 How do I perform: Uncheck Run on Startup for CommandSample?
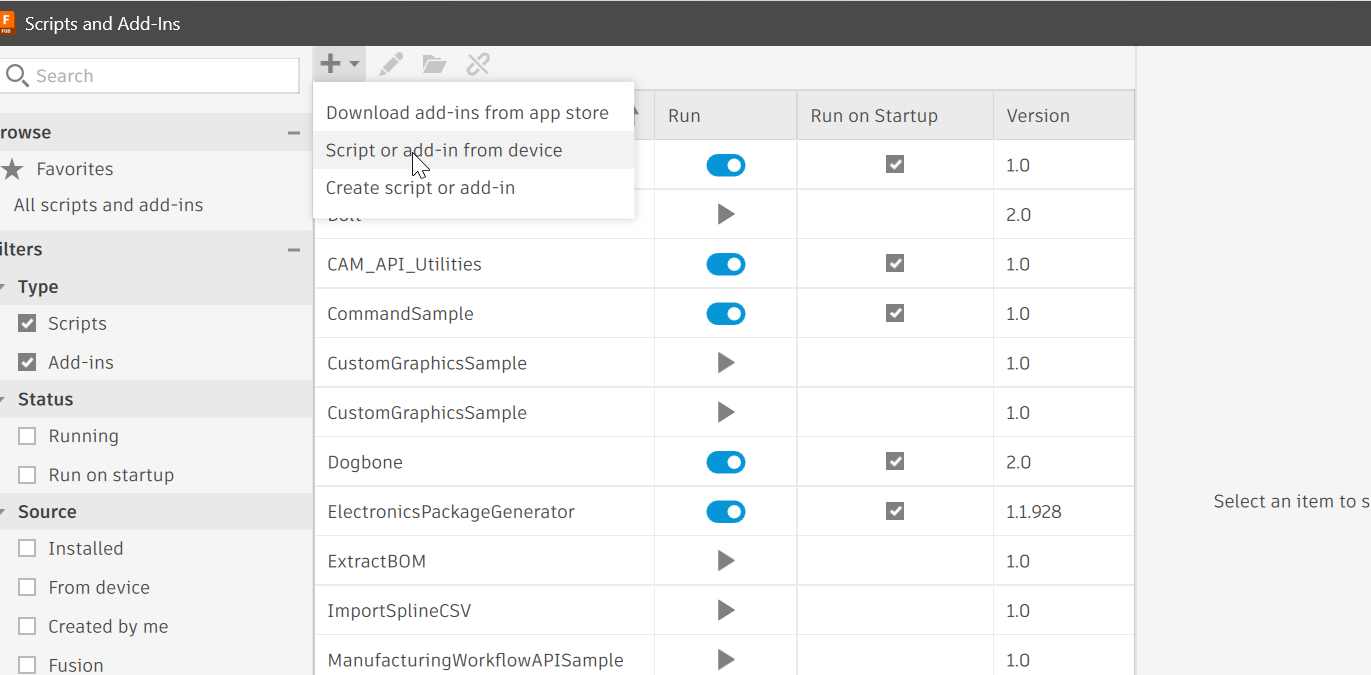pos(895,313)
